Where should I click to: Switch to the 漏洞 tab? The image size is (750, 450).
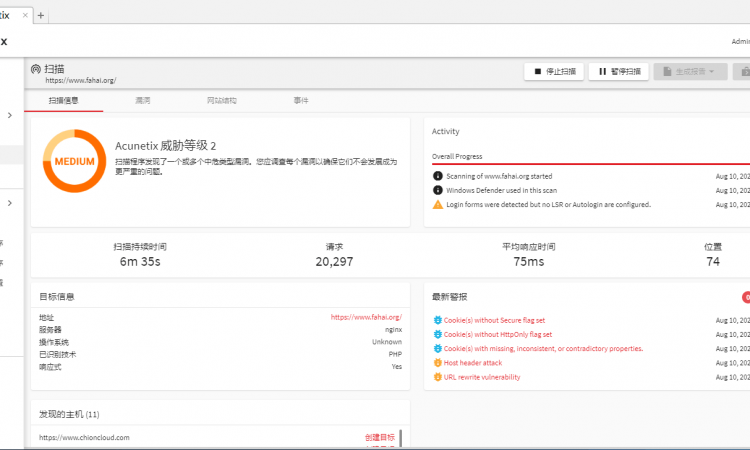coord(143,101)
